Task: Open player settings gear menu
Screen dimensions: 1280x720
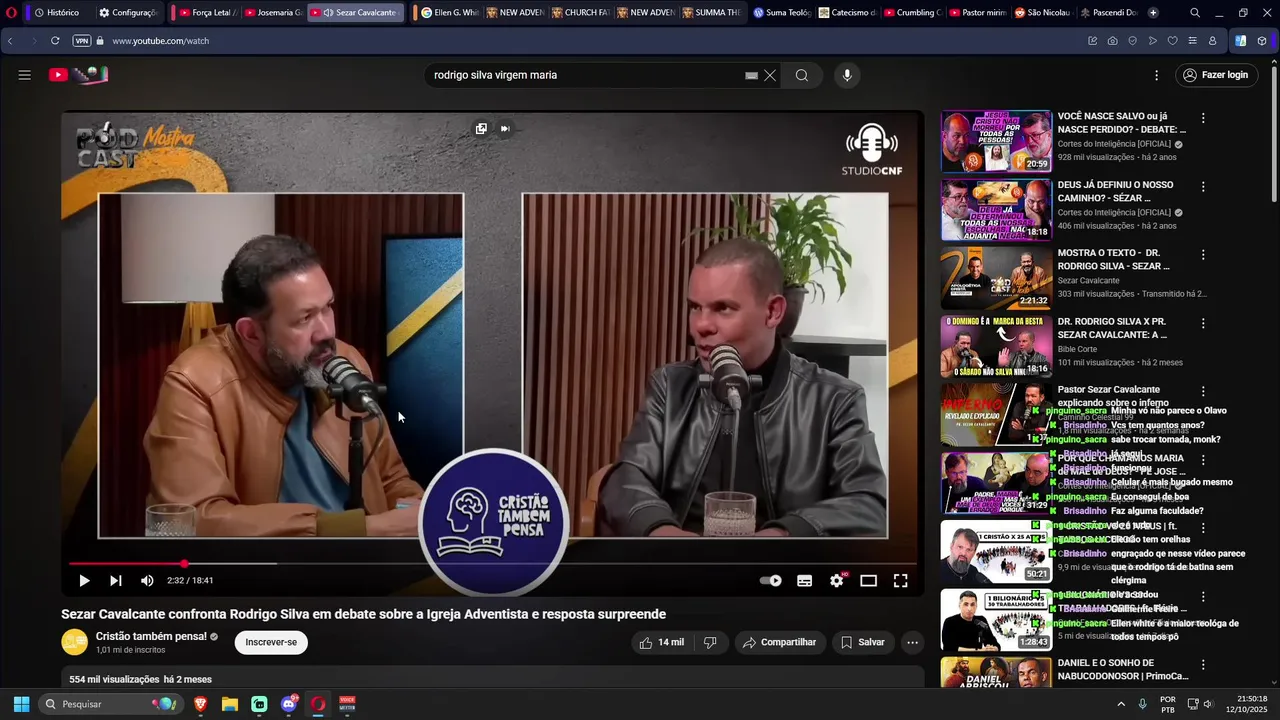Action: pyautogui.click(x=837, y=580)
